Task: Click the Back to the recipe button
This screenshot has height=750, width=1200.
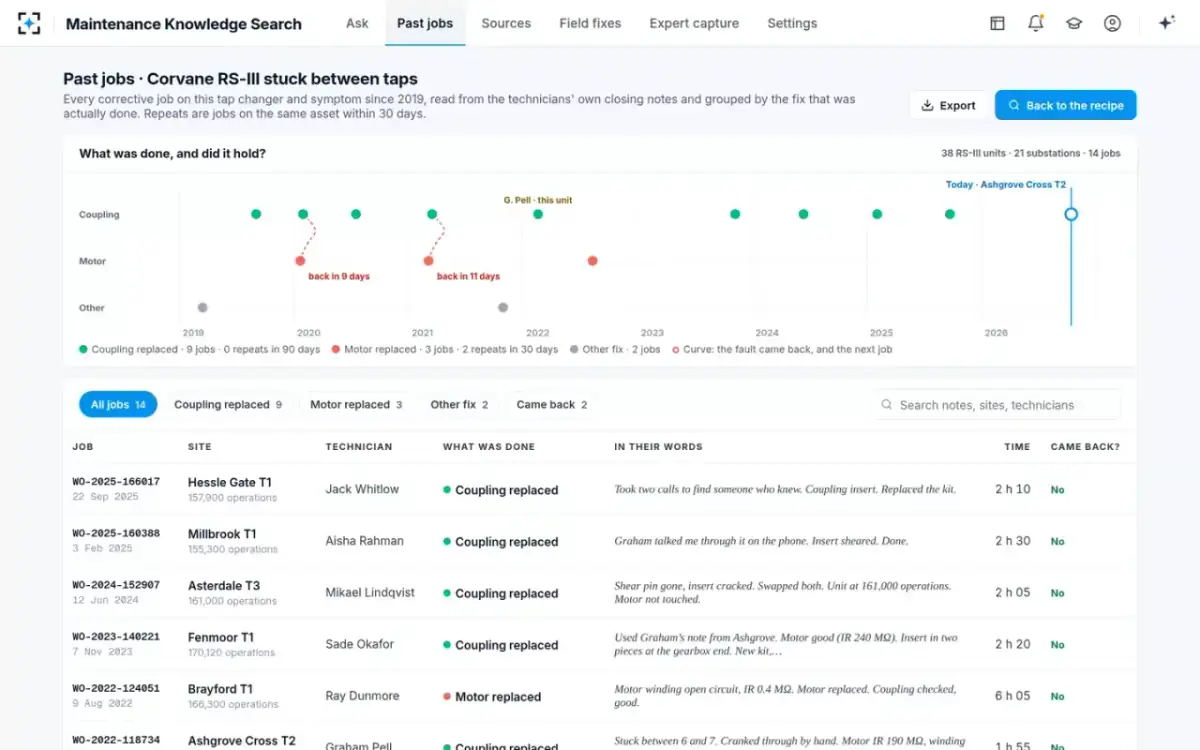Action: pyautogui.click(x=1065, y=105)
